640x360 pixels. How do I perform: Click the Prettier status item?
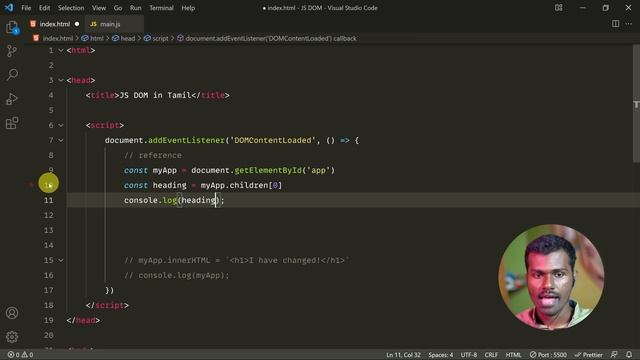(588, 355)
